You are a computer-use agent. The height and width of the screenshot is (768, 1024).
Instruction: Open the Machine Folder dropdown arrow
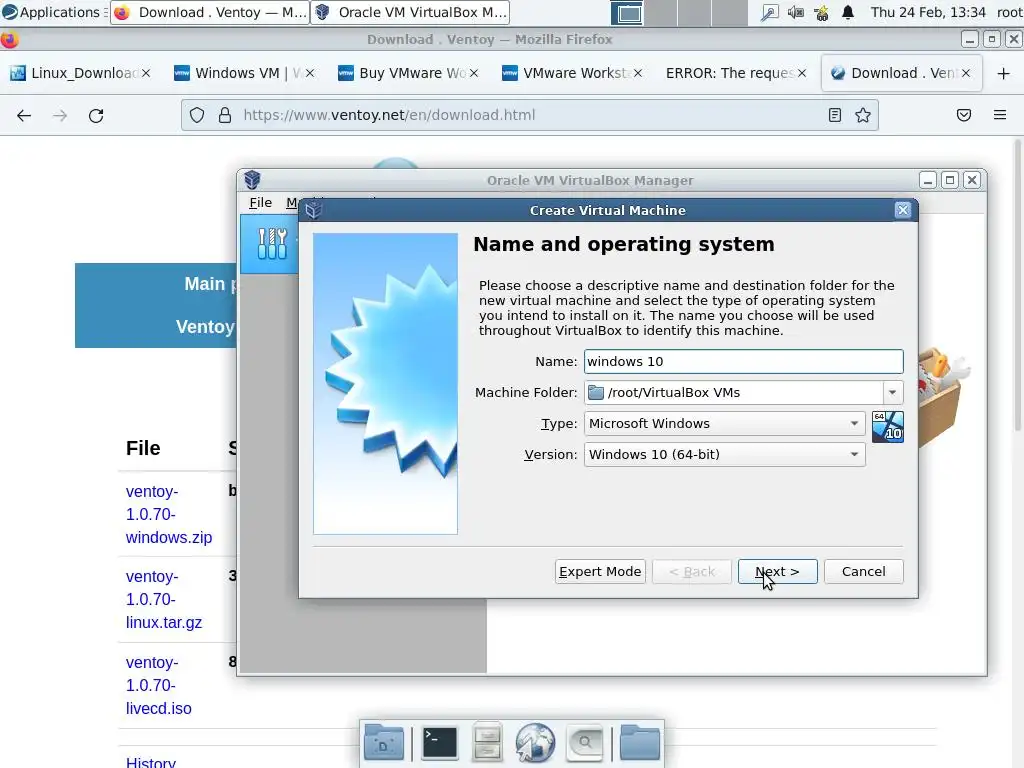892,392
